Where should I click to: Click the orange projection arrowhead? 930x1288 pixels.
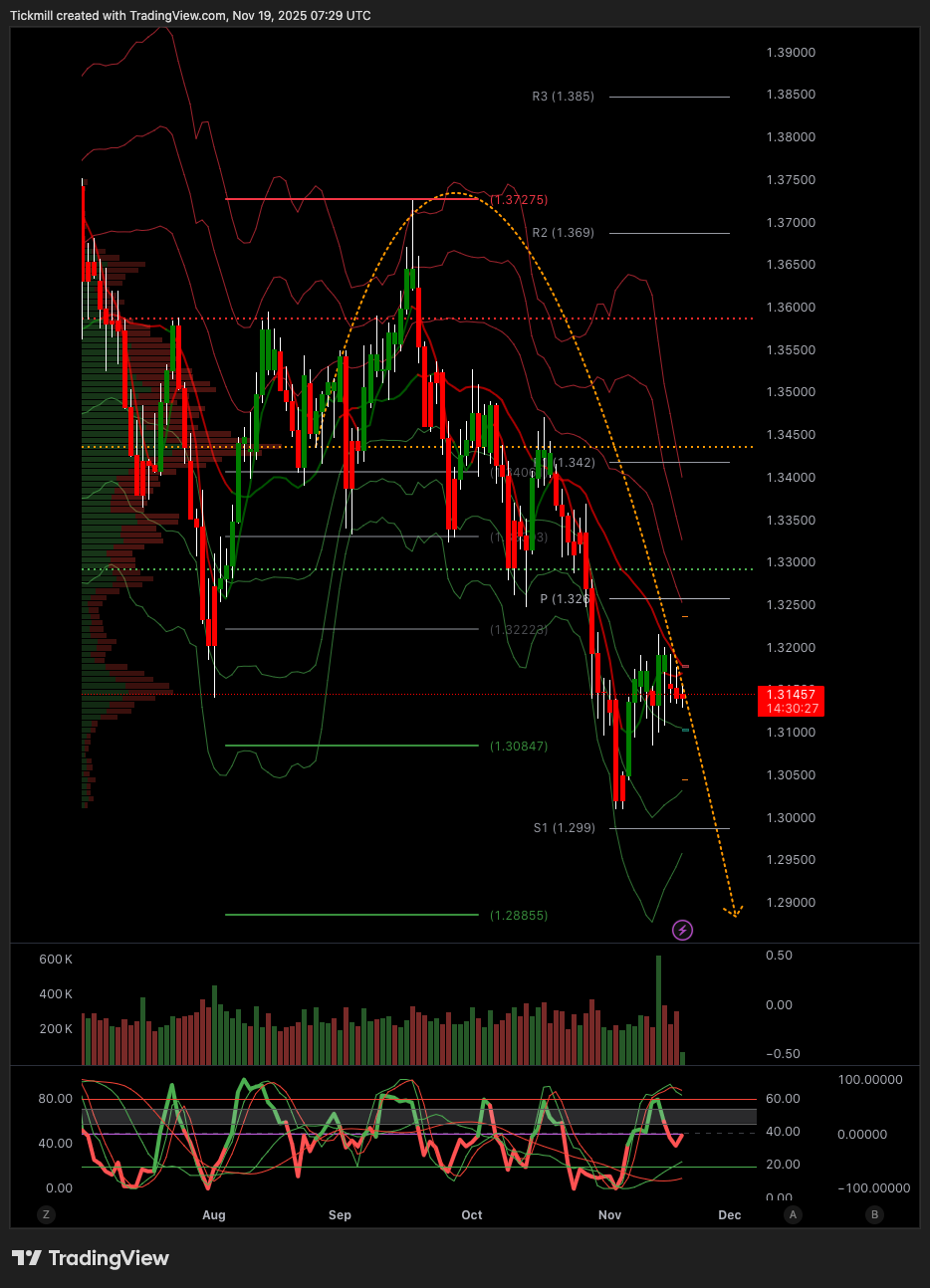click(735, 911)
